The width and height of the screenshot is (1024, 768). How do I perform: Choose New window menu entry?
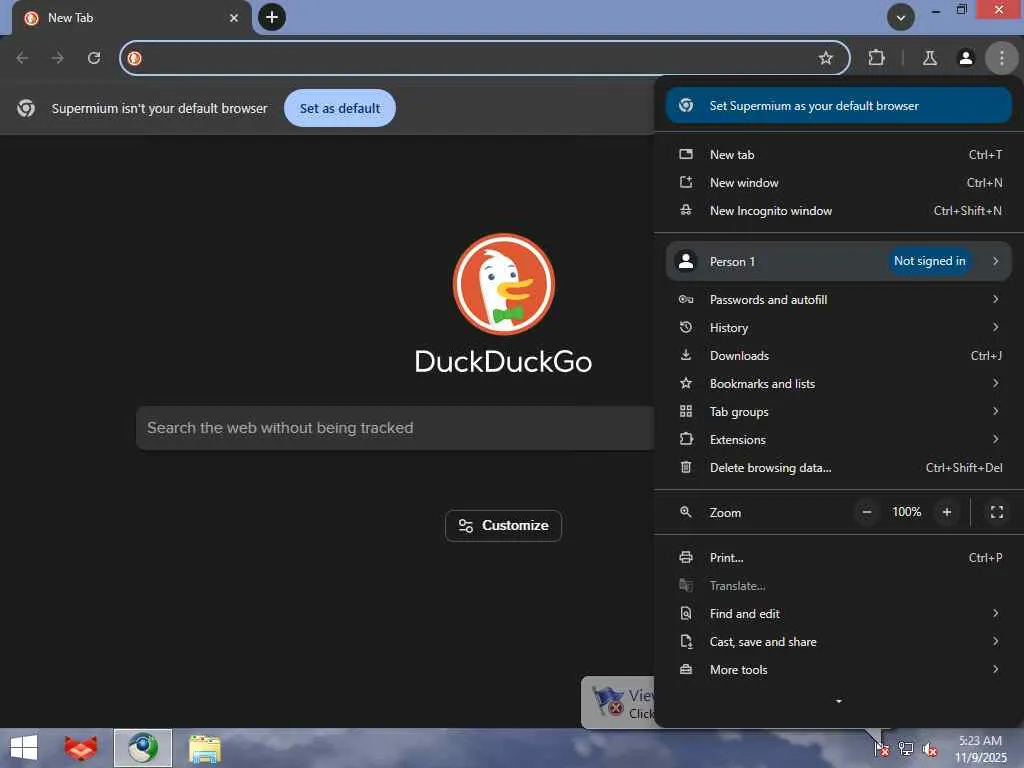pyautogui.click(x=839, y=183)
